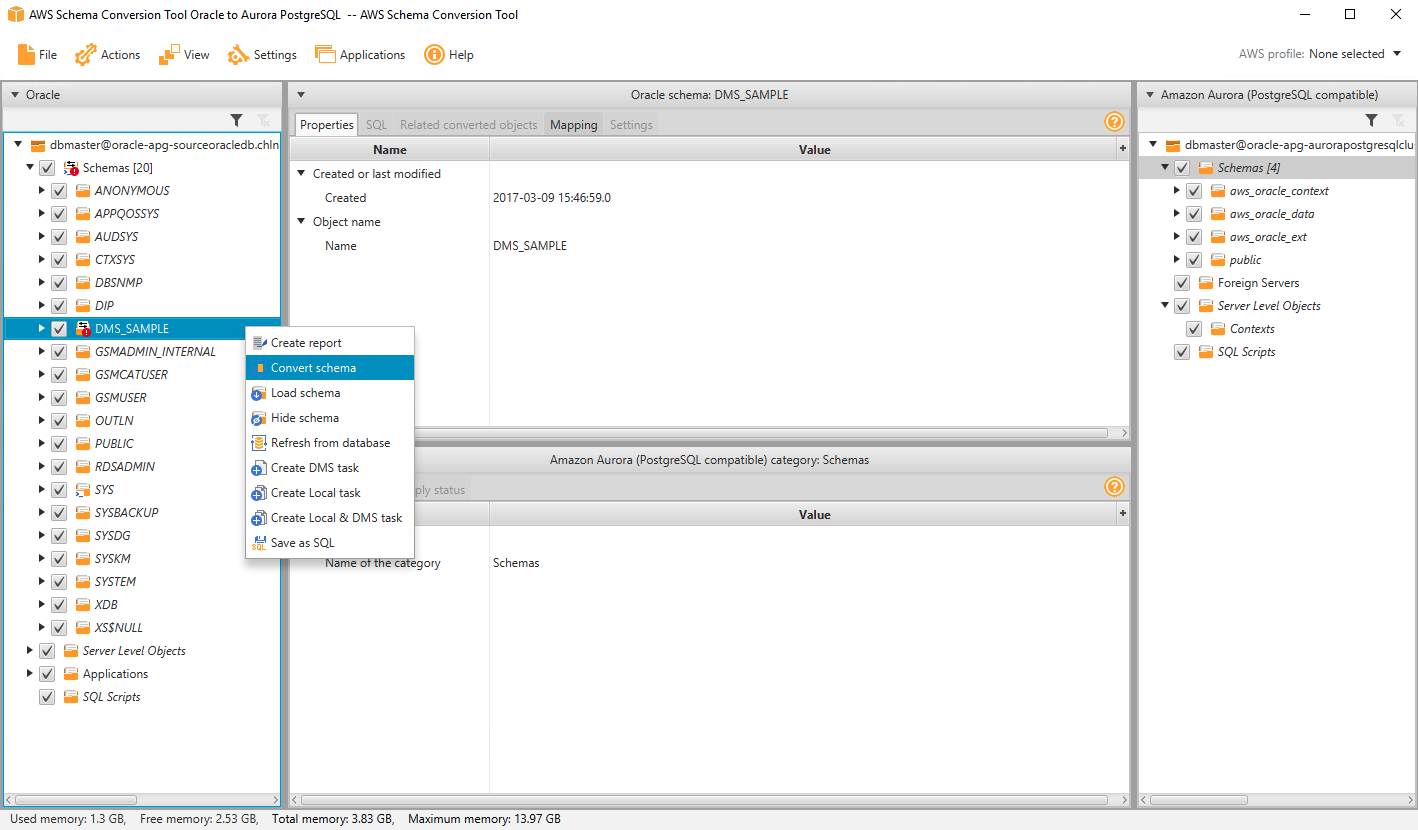Click the Create report icon in the context menu

pos(260,343)
